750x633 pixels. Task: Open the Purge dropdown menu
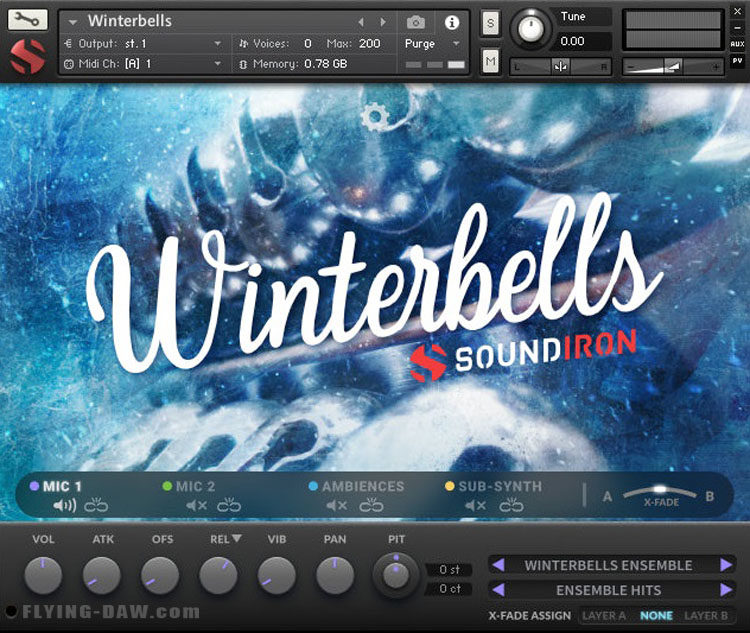click(432, 44)
